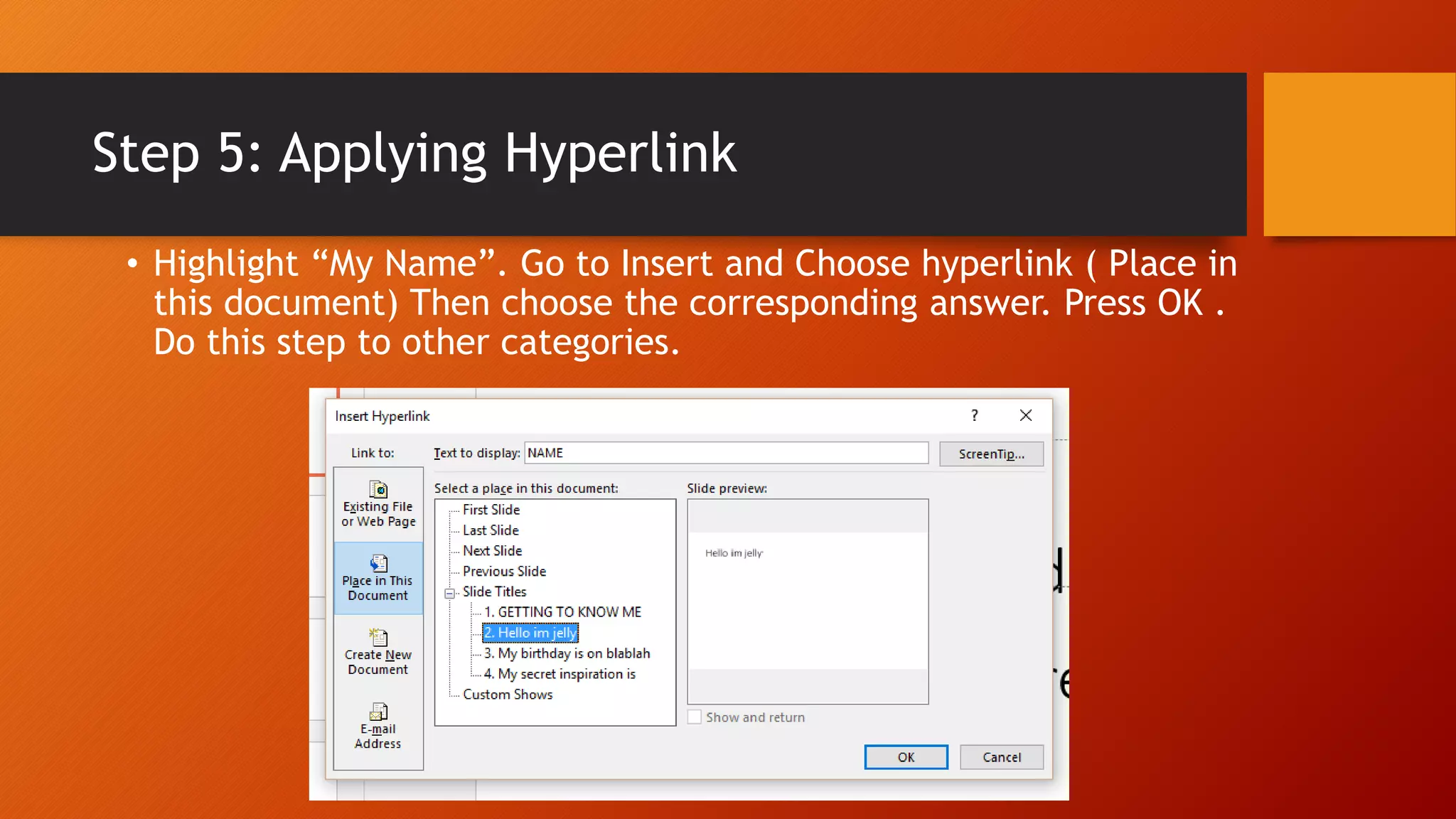
Task: Click the Text to display field
Action: click(x=727, y=453)
